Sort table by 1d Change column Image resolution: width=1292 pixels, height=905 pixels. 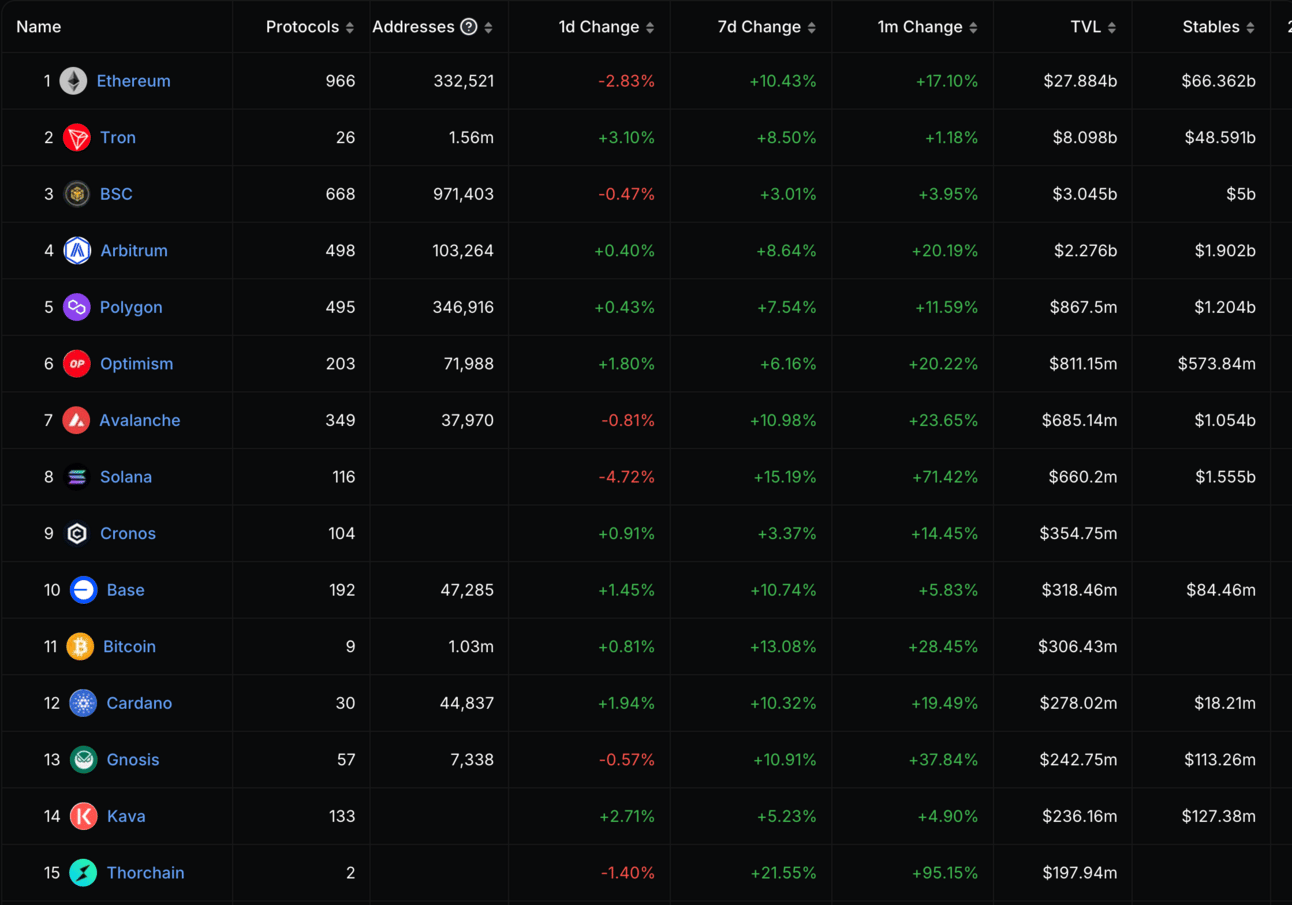click(x=607, y=27)
